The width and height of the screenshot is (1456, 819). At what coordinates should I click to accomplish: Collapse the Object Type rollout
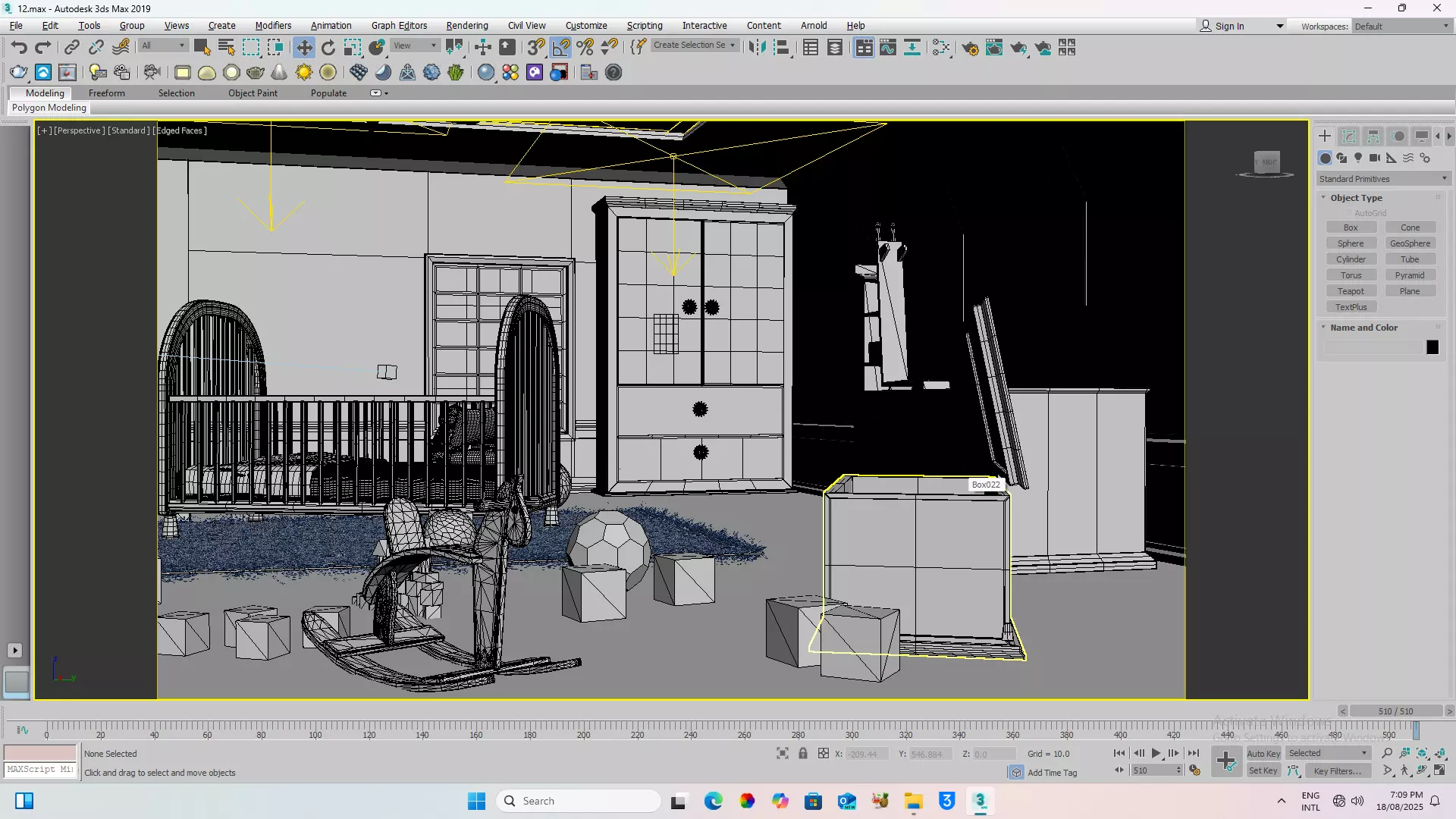click(x=1356, y=198)
